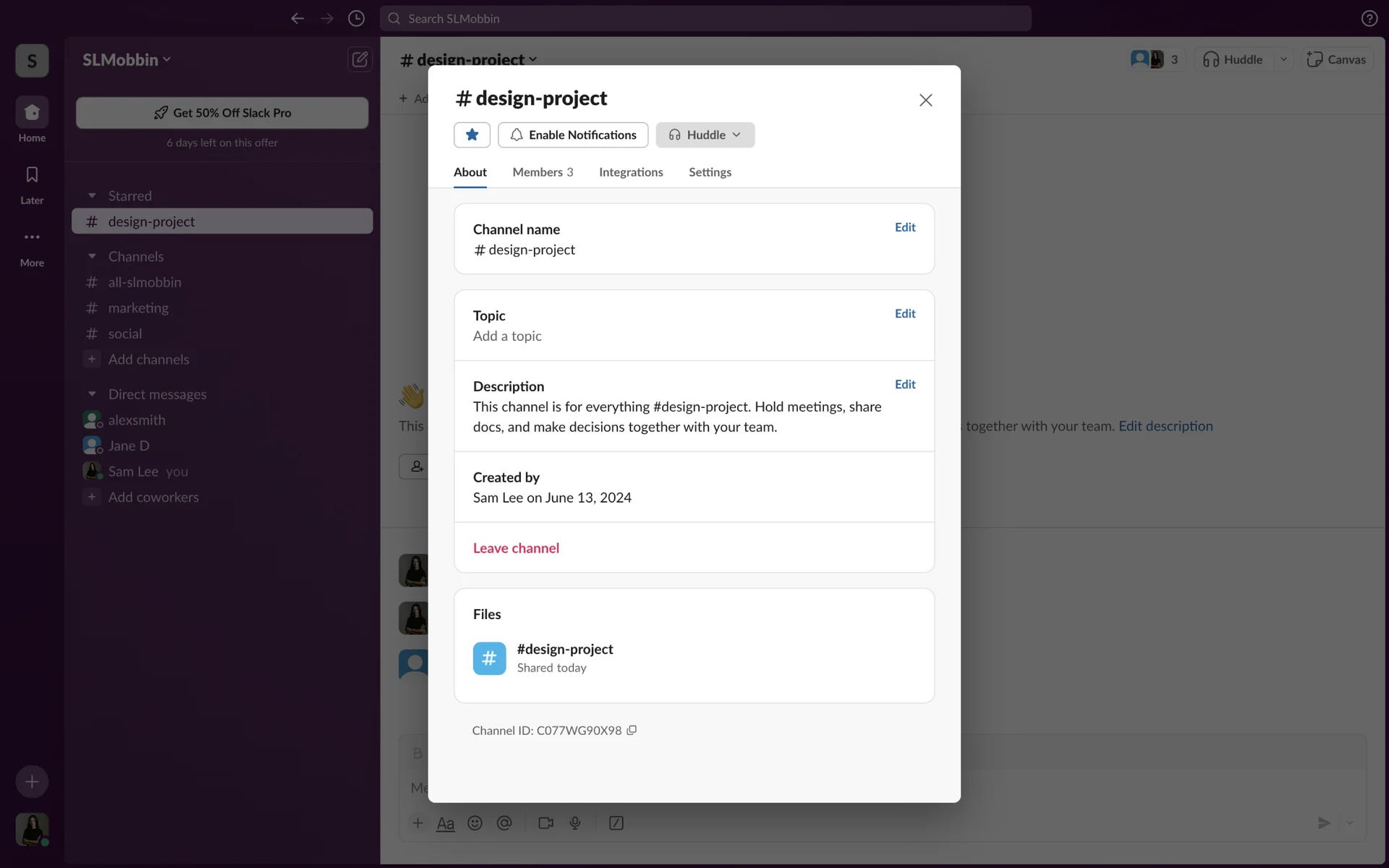Click the record audio microphone icon
This screenshot has width=1389, height=868.
575,823
